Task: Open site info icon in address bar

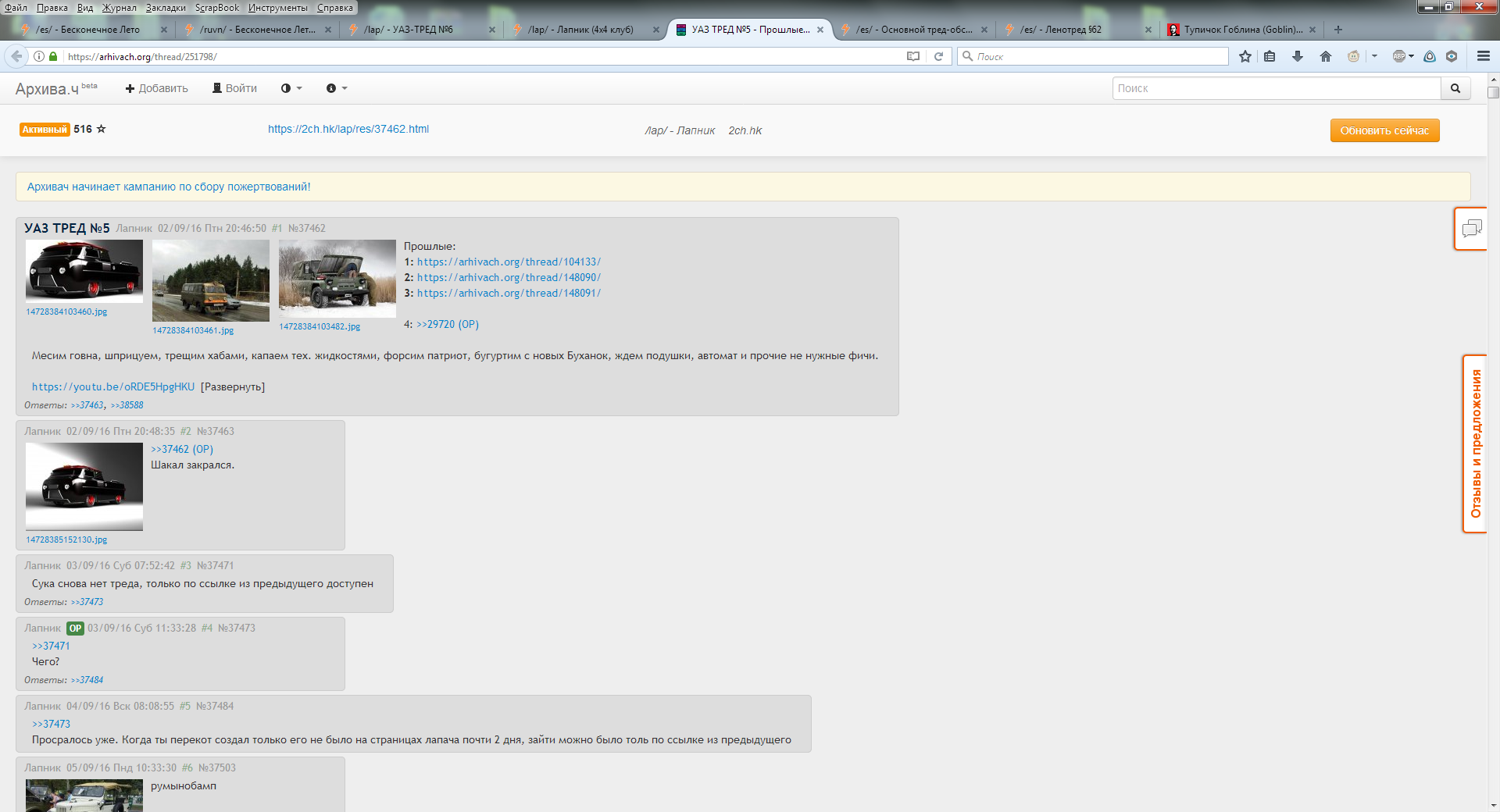Action: click(39, 56)
